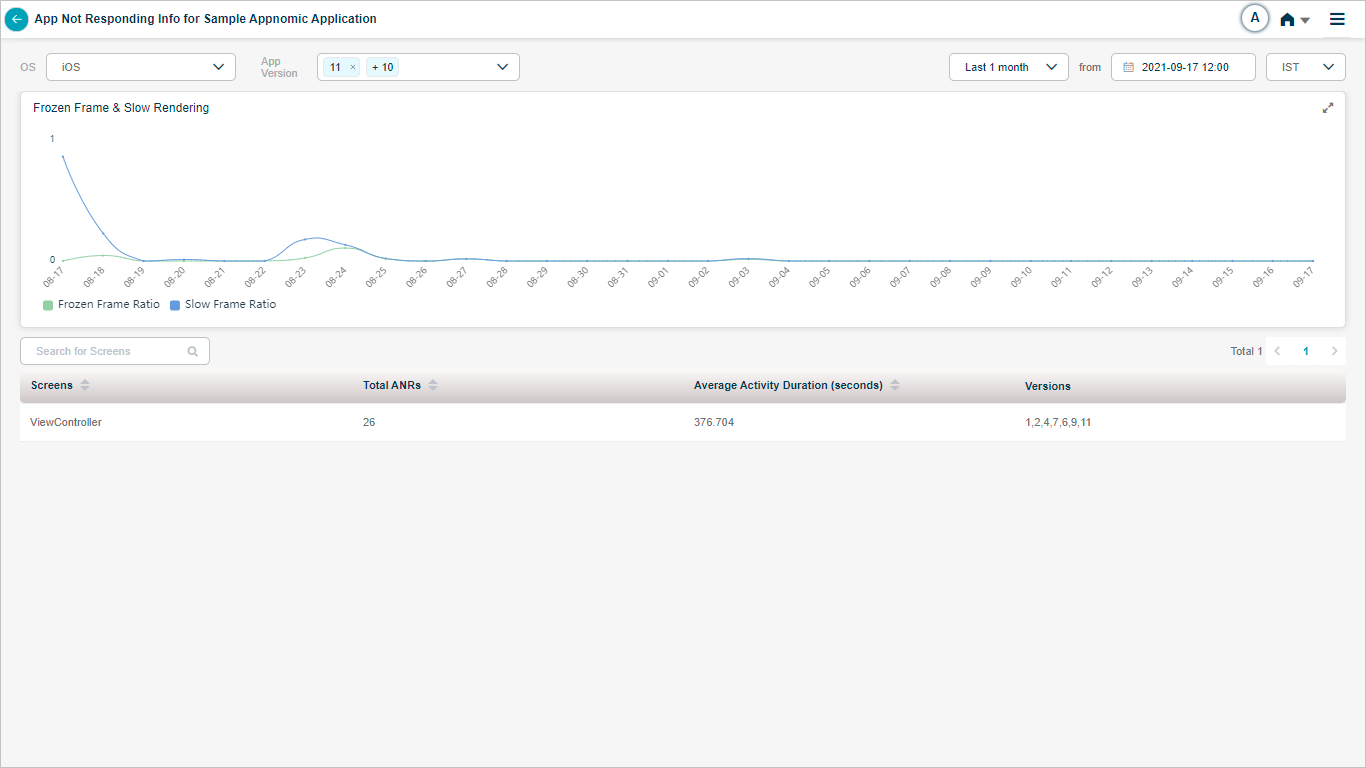The height and width of the screenshot is (768, 1366).
Task: Go back using the teal arrow button
Action: [16, 19]
